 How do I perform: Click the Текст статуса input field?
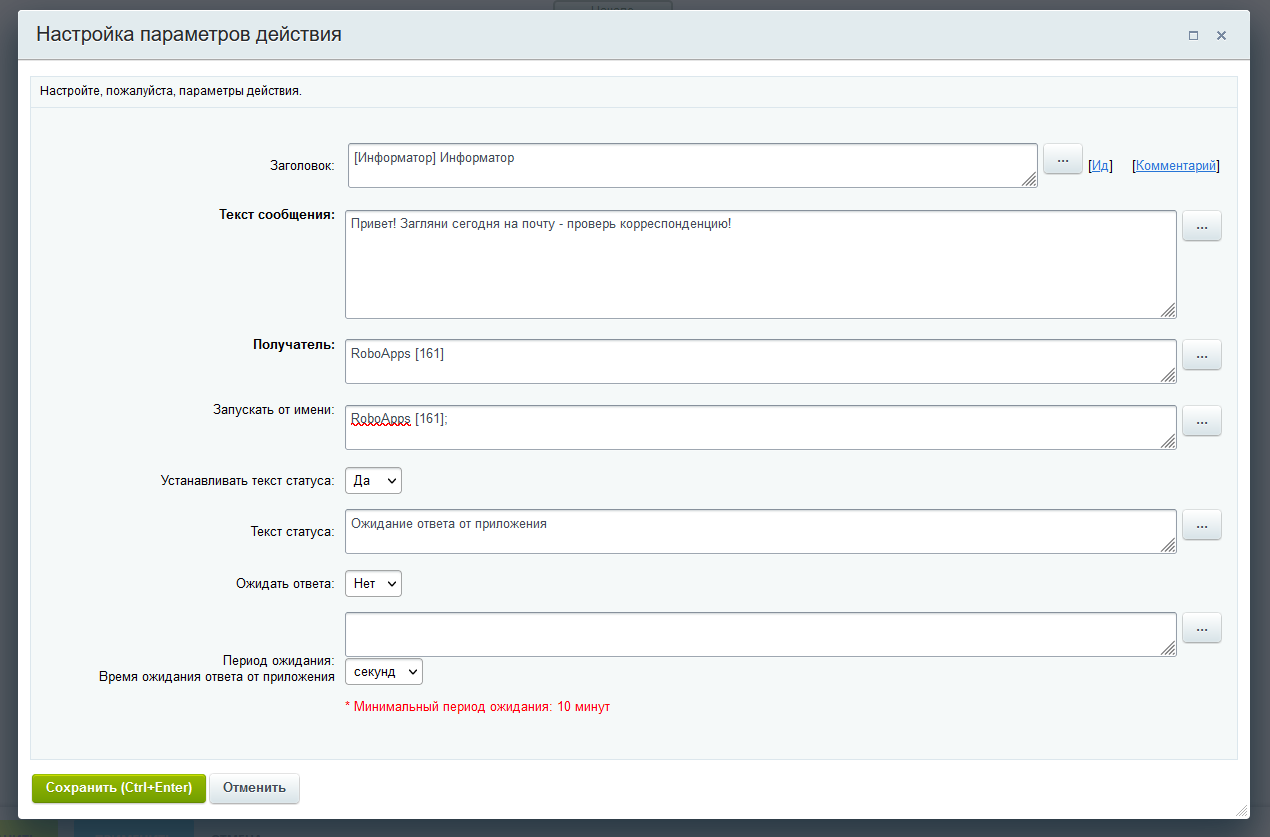[760, 531]
